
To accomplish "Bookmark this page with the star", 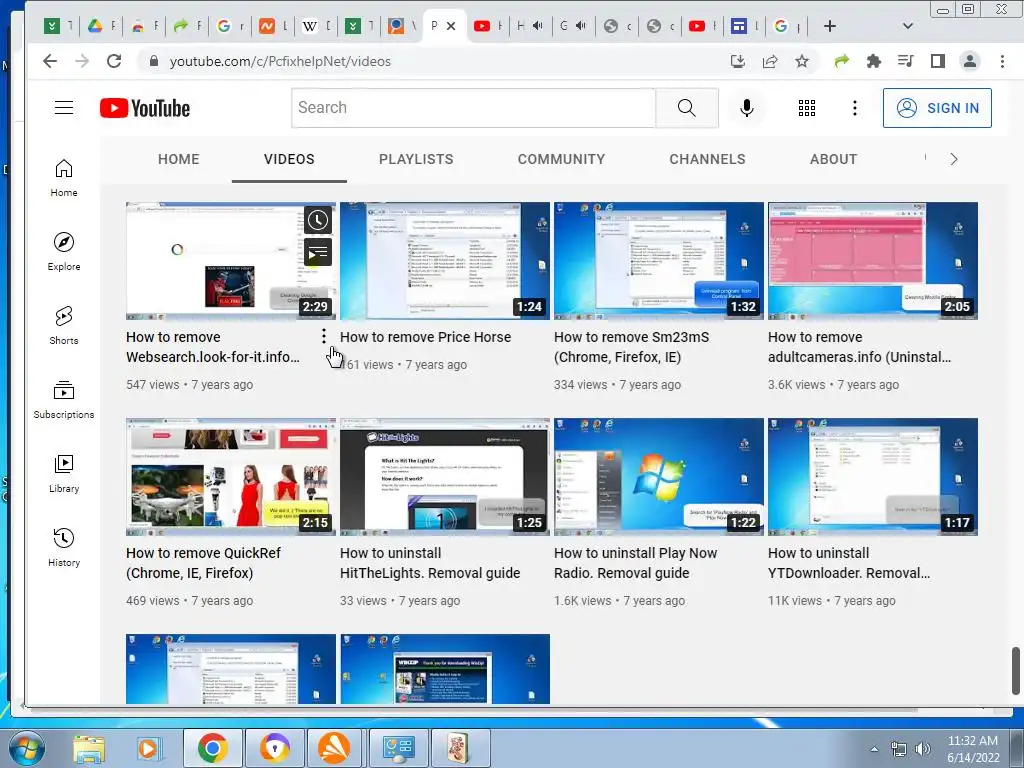I will pos(802,61).
